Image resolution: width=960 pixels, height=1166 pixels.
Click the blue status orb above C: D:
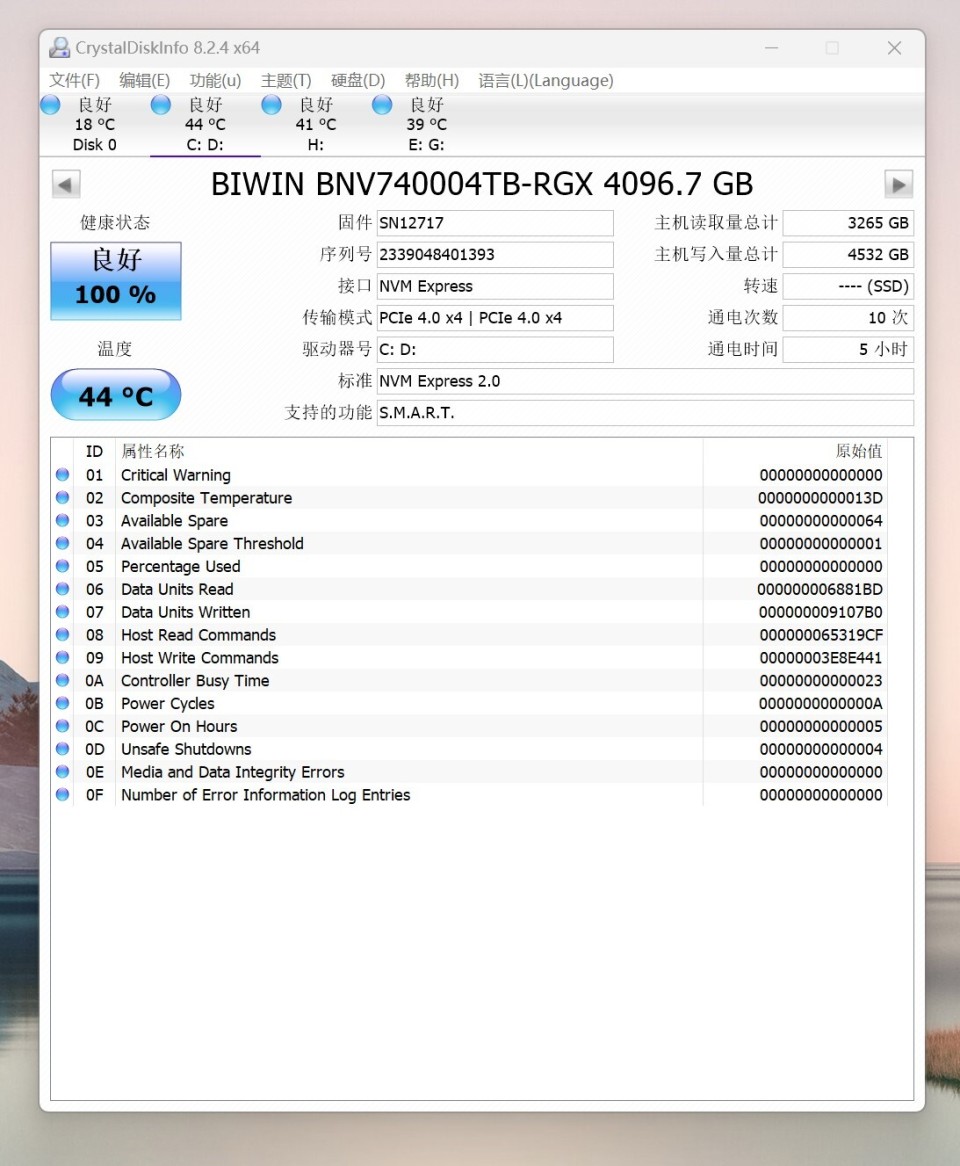pyautogui.click(x=161, y=105)
